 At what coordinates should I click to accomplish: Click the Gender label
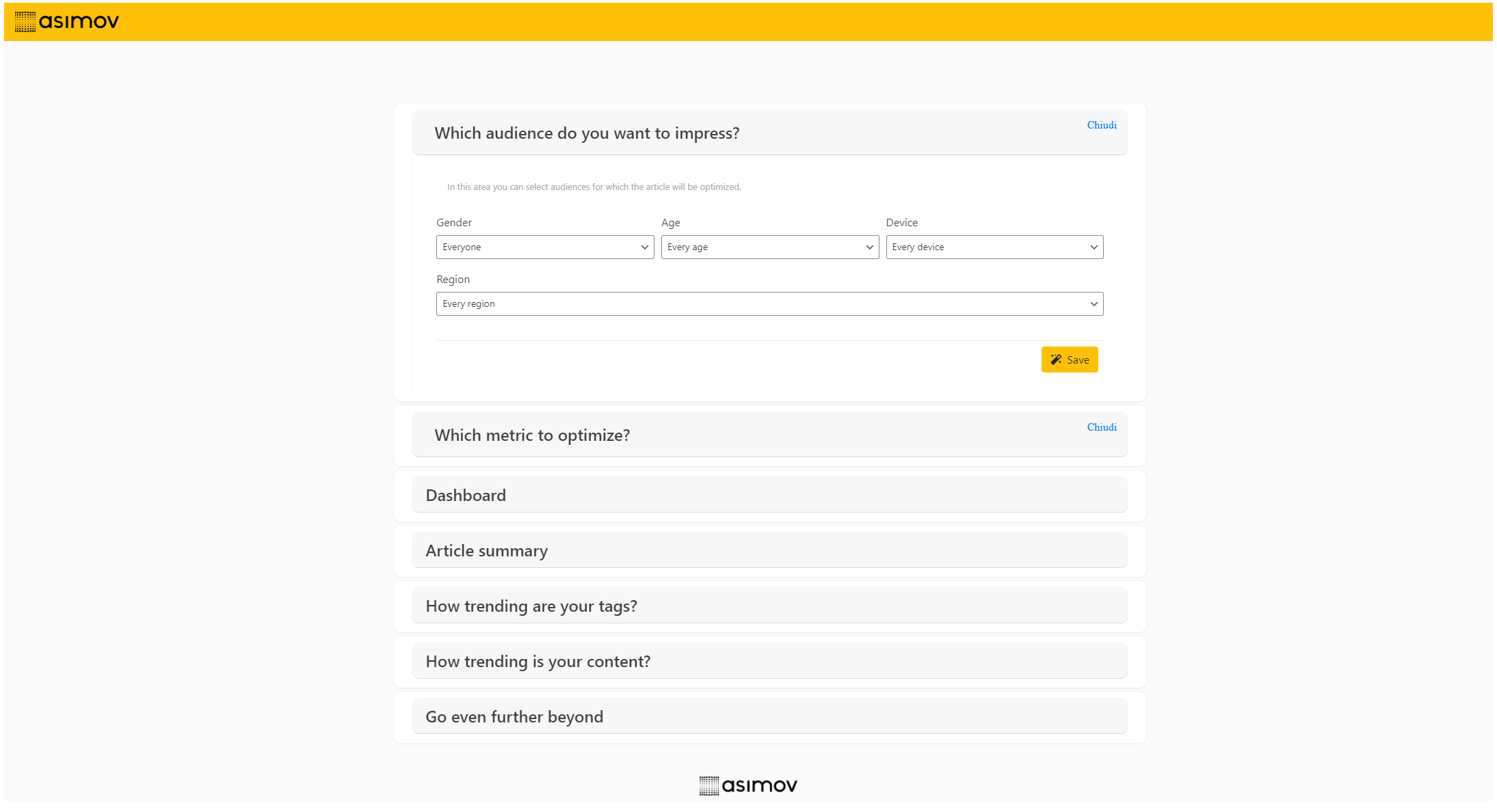[454, 223]
